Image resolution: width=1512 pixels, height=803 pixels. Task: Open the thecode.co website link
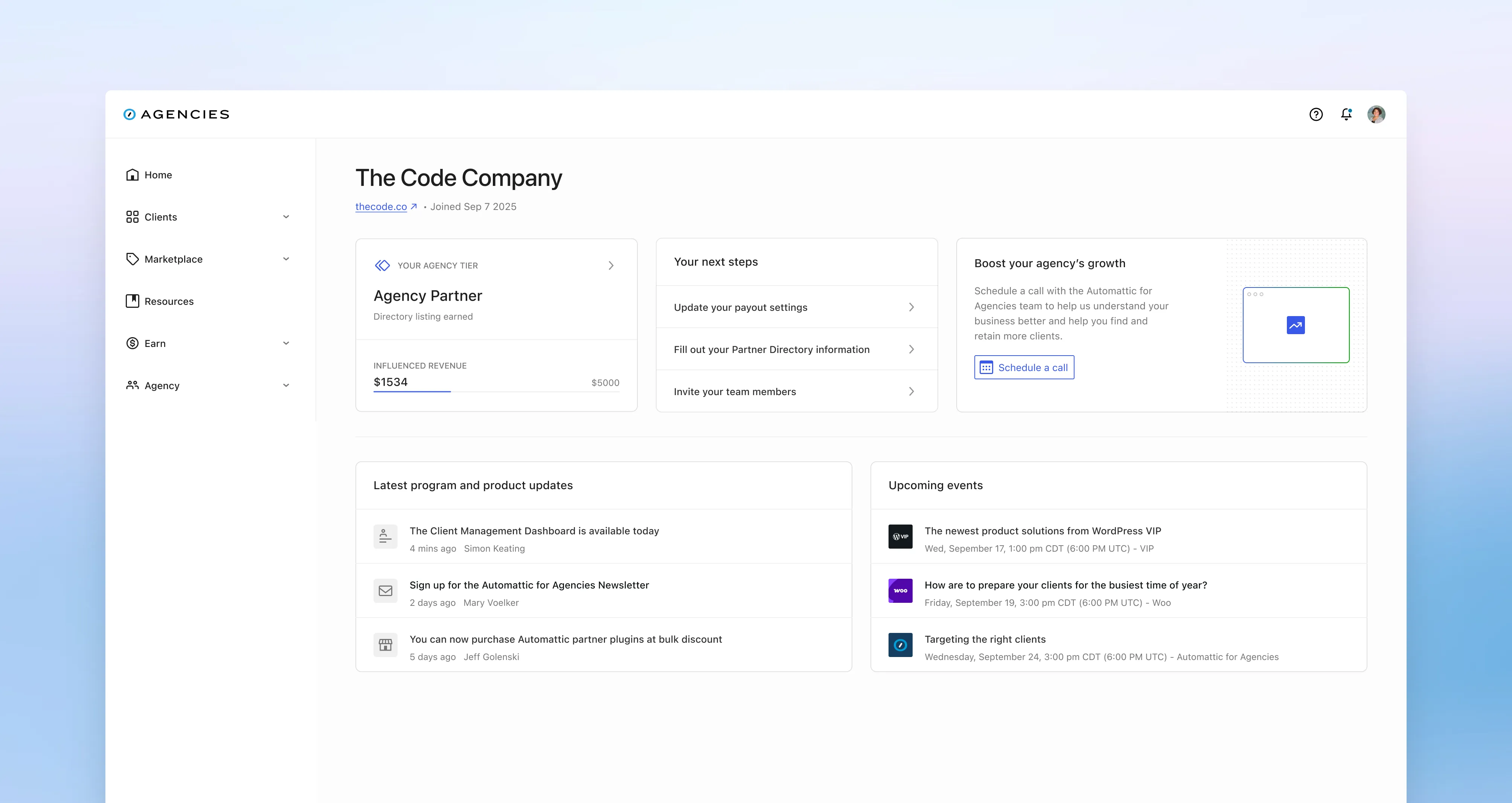click(380, 207)
